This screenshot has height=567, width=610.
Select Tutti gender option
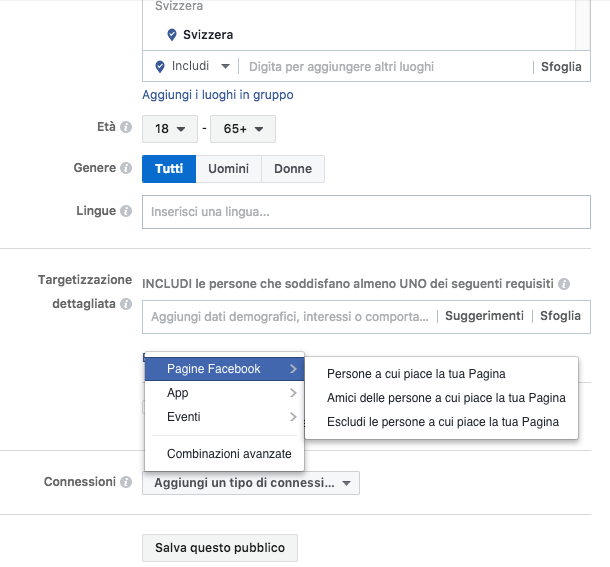(169, 169)
